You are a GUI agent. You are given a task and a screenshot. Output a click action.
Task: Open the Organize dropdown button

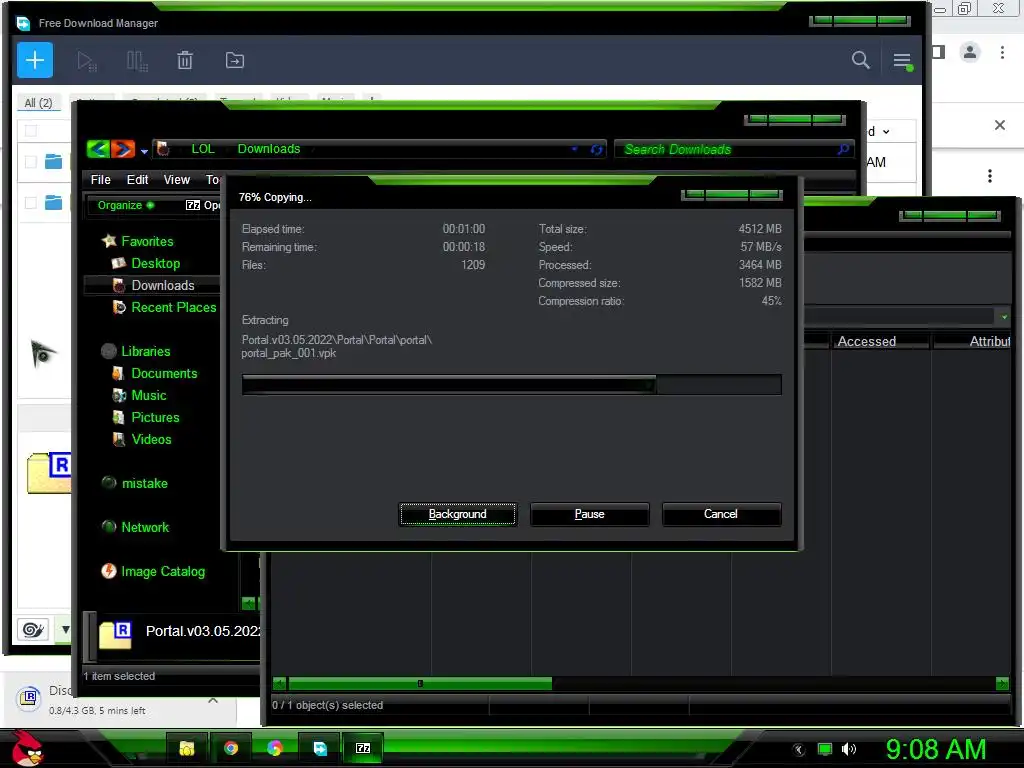click(125, 205)
